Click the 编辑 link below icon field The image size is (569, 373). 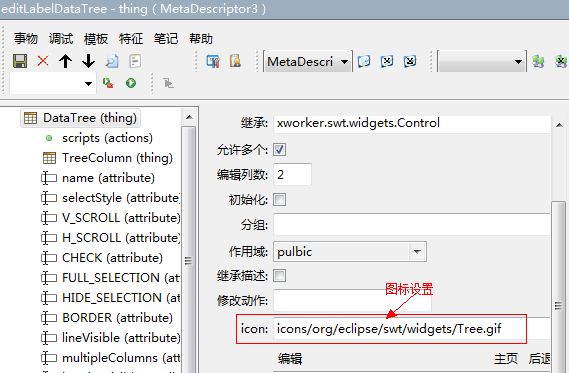coord(290,358)
